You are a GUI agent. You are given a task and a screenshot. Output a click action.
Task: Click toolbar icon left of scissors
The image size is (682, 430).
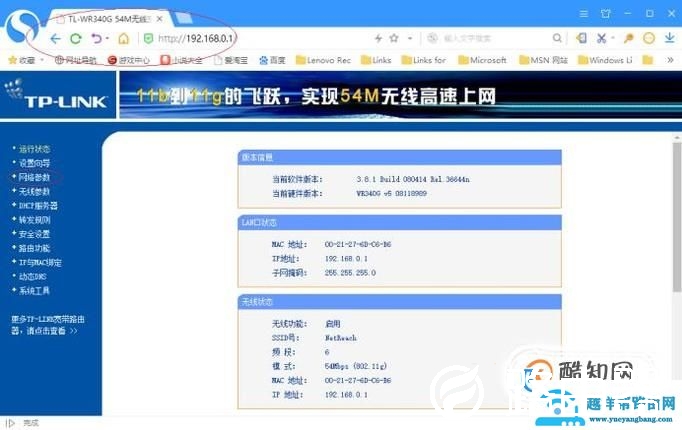(581, 38)
